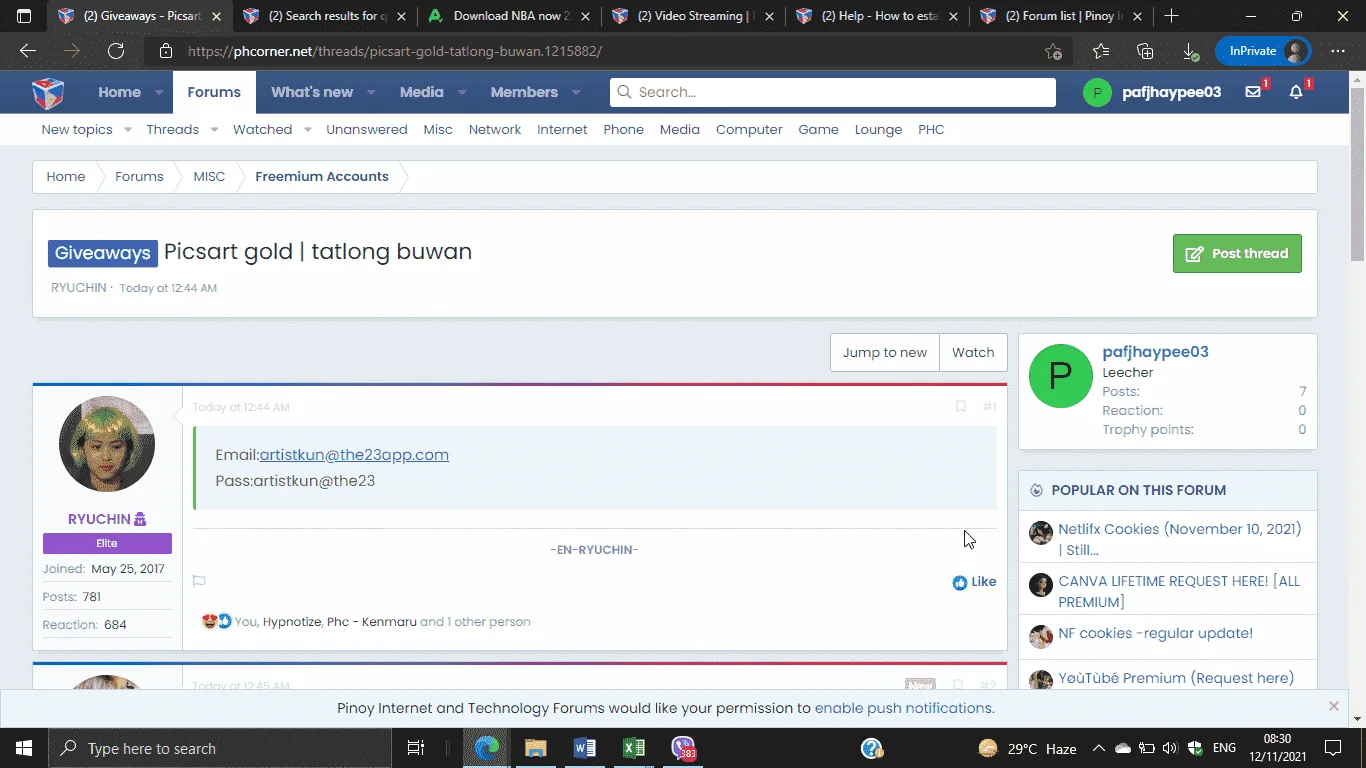Click the Giveaways thread prefix label
The image size is (1366, 768).
pyautogui.click(x=103, y=253)
